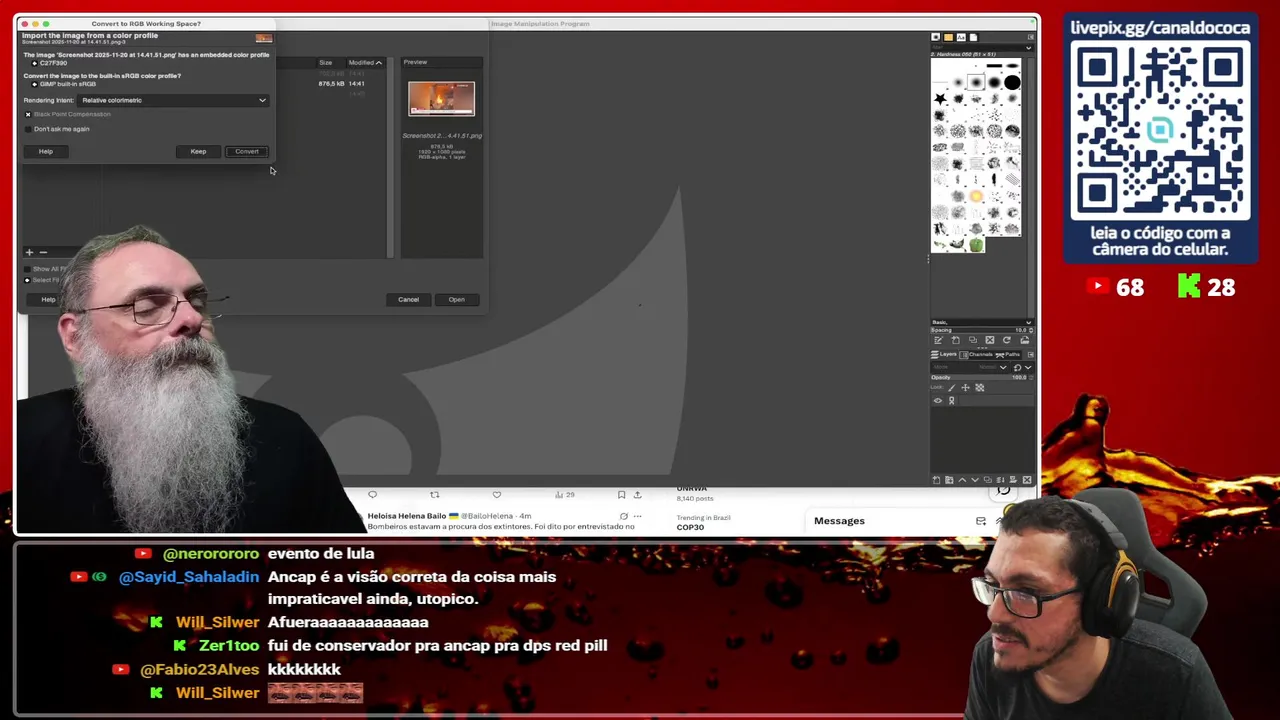The width and height of the screenshot is (1280, 720).
Task: Switch to the Channels tab
Action: (976, 354)
